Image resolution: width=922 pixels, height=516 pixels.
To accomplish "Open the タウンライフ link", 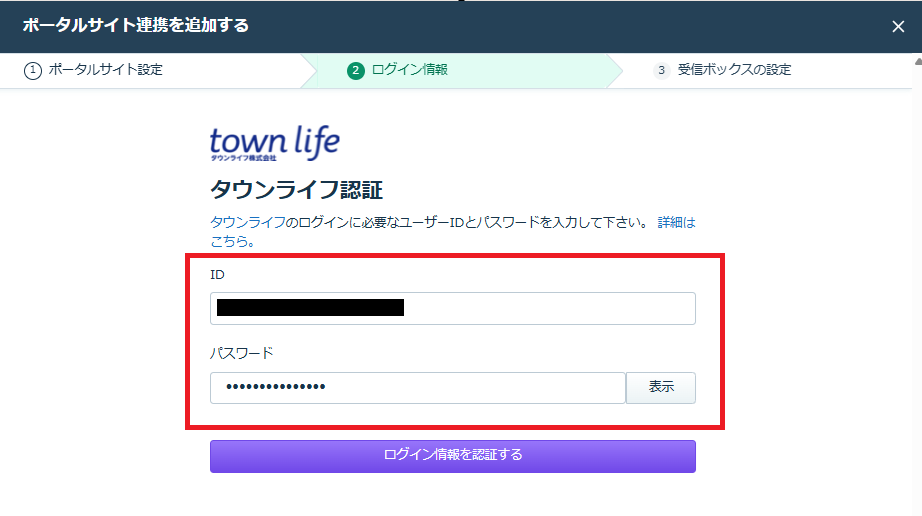I will tap(248, 222).
